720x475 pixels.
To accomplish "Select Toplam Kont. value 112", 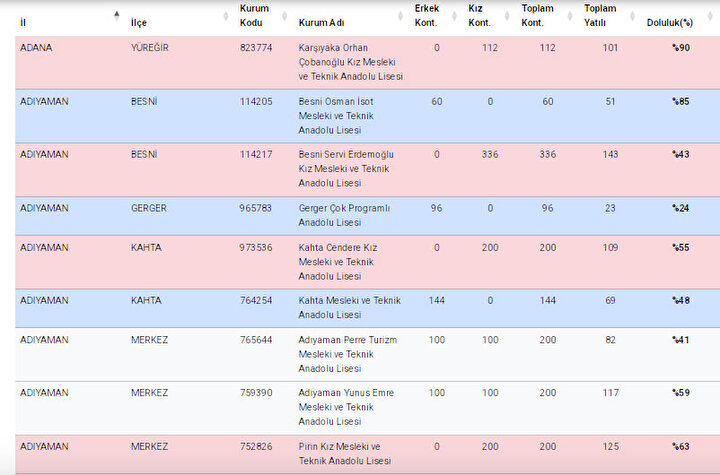I will pyautogui.click(x=547, y=48).
